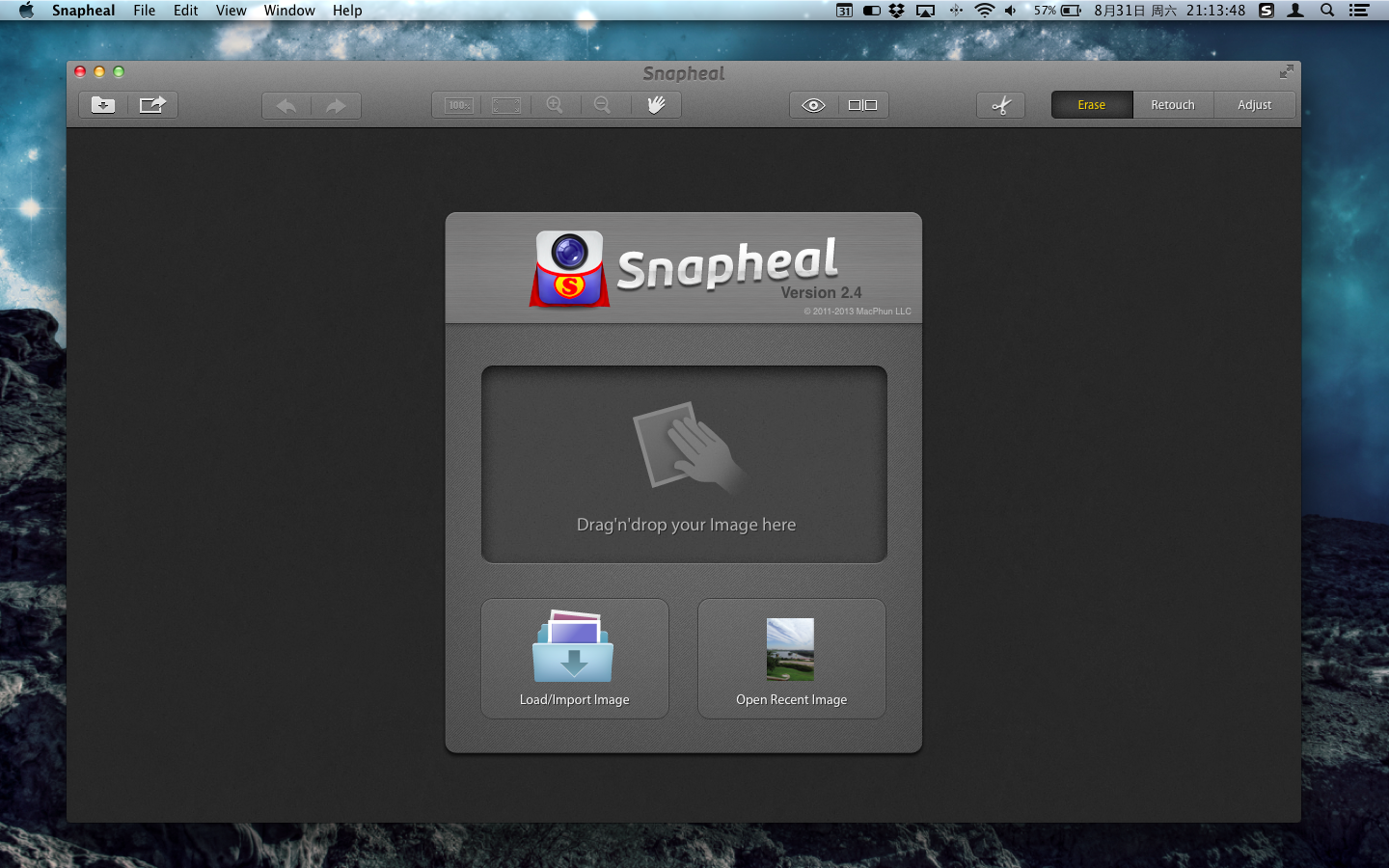Screen dimensions: 1389x868
Task: Click the calendar 31 menu bar icon
Action: tap(844, 11)
